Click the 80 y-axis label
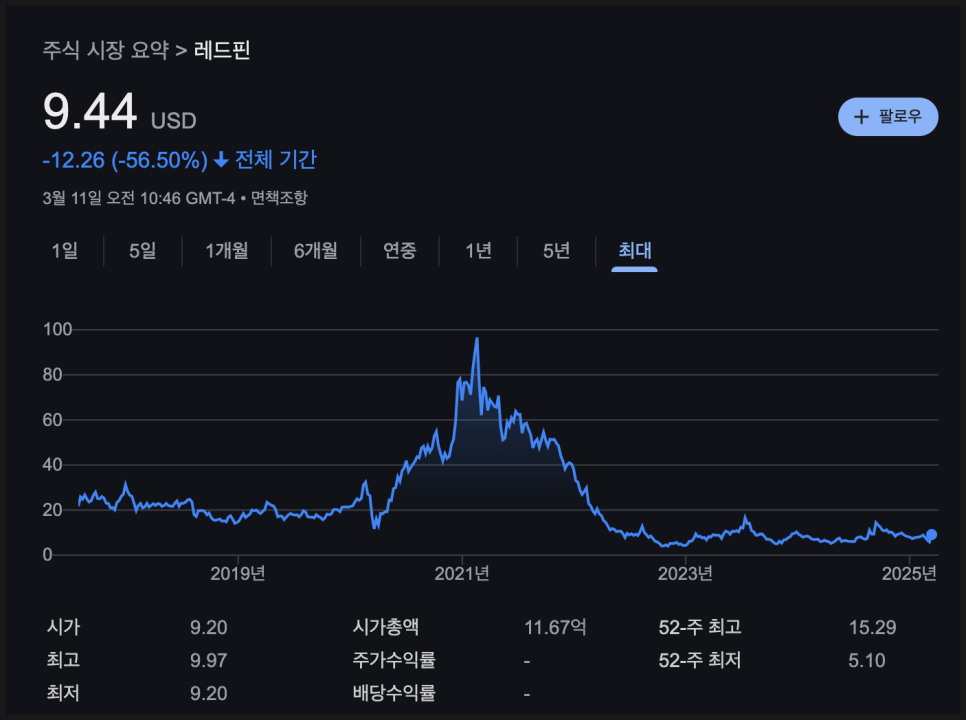The image size is (966, 720). [x=53, y=374]
